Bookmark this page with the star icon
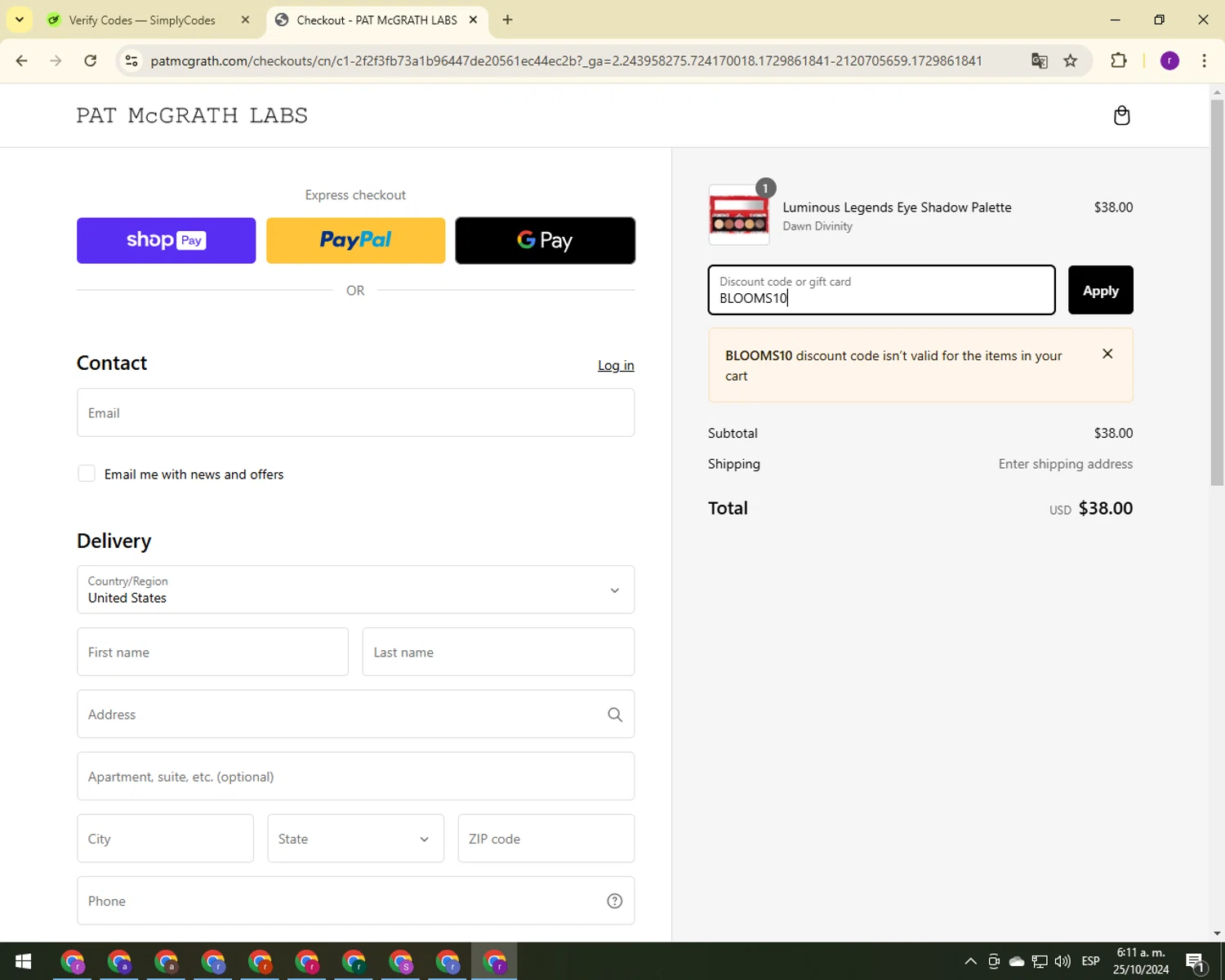This screenshot has width=1225, height=980. (1070, 60)
